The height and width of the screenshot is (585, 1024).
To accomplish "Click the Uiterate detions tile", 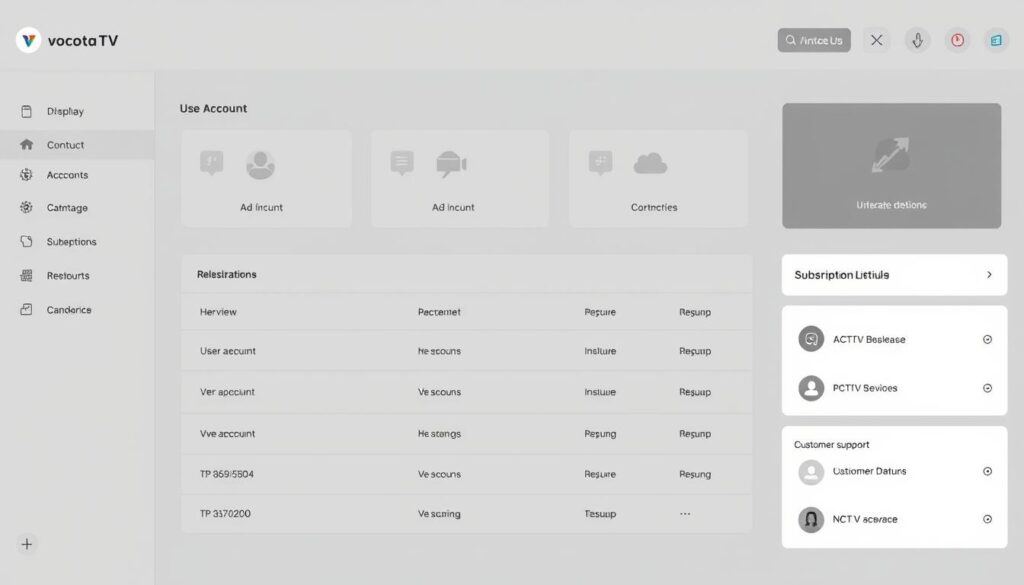I will click(891, 166).
